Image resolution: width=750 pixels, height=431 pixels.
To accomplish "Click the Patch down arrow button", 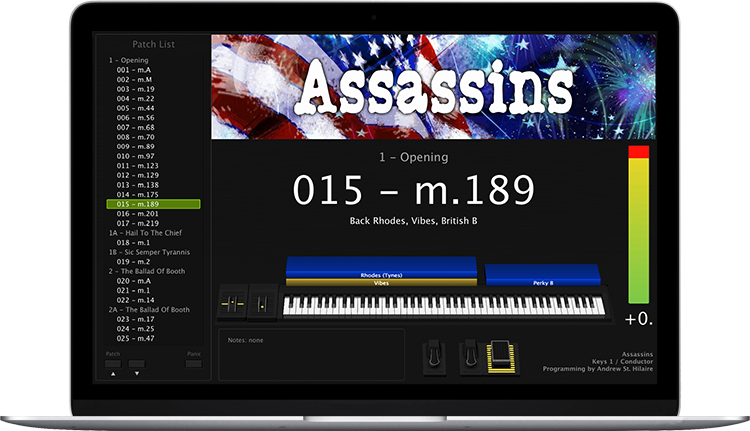I will point(137,365).
